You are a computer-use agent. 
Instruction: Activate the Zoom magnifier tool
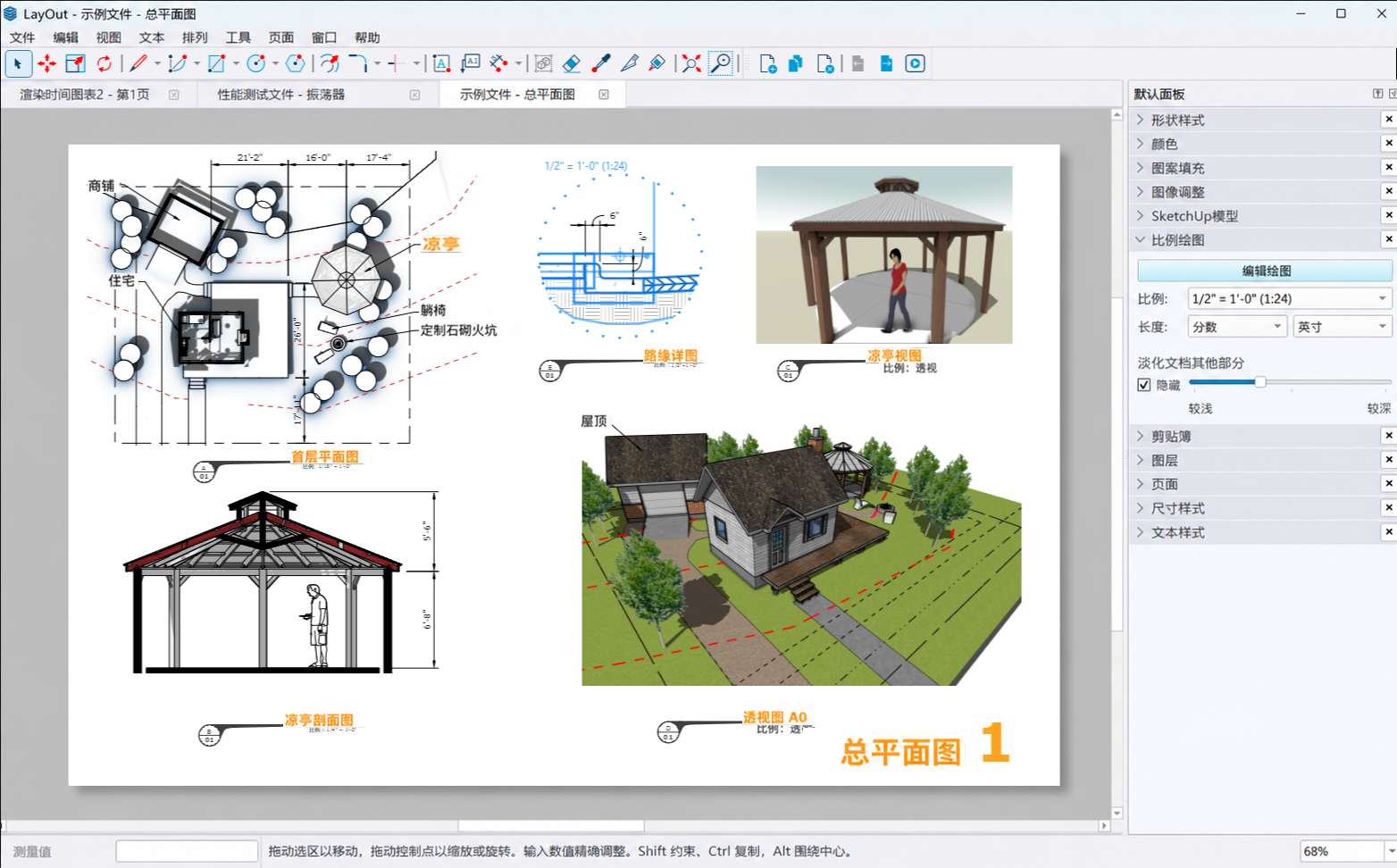click(x=720, y=63)
